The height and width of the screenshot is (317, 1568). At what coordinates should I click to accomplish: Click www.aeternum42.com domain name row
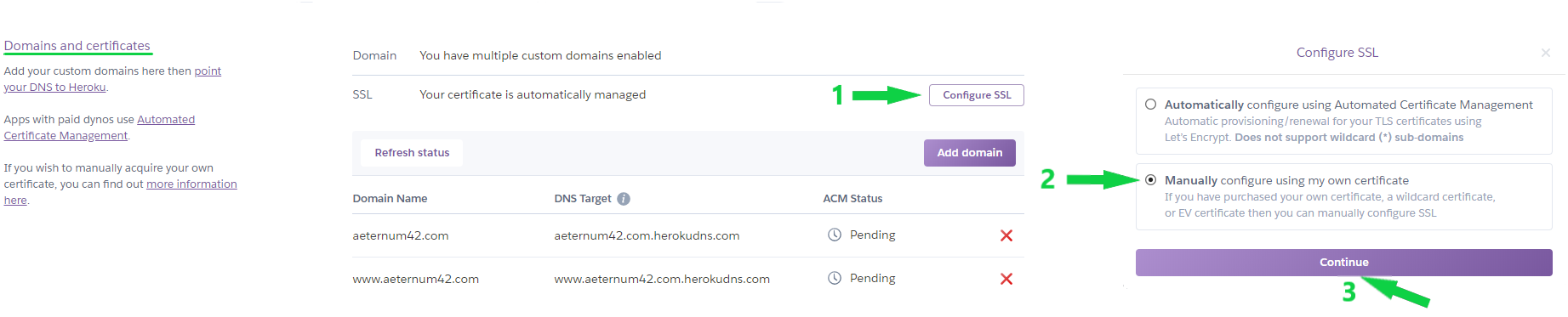pos(687,279)
